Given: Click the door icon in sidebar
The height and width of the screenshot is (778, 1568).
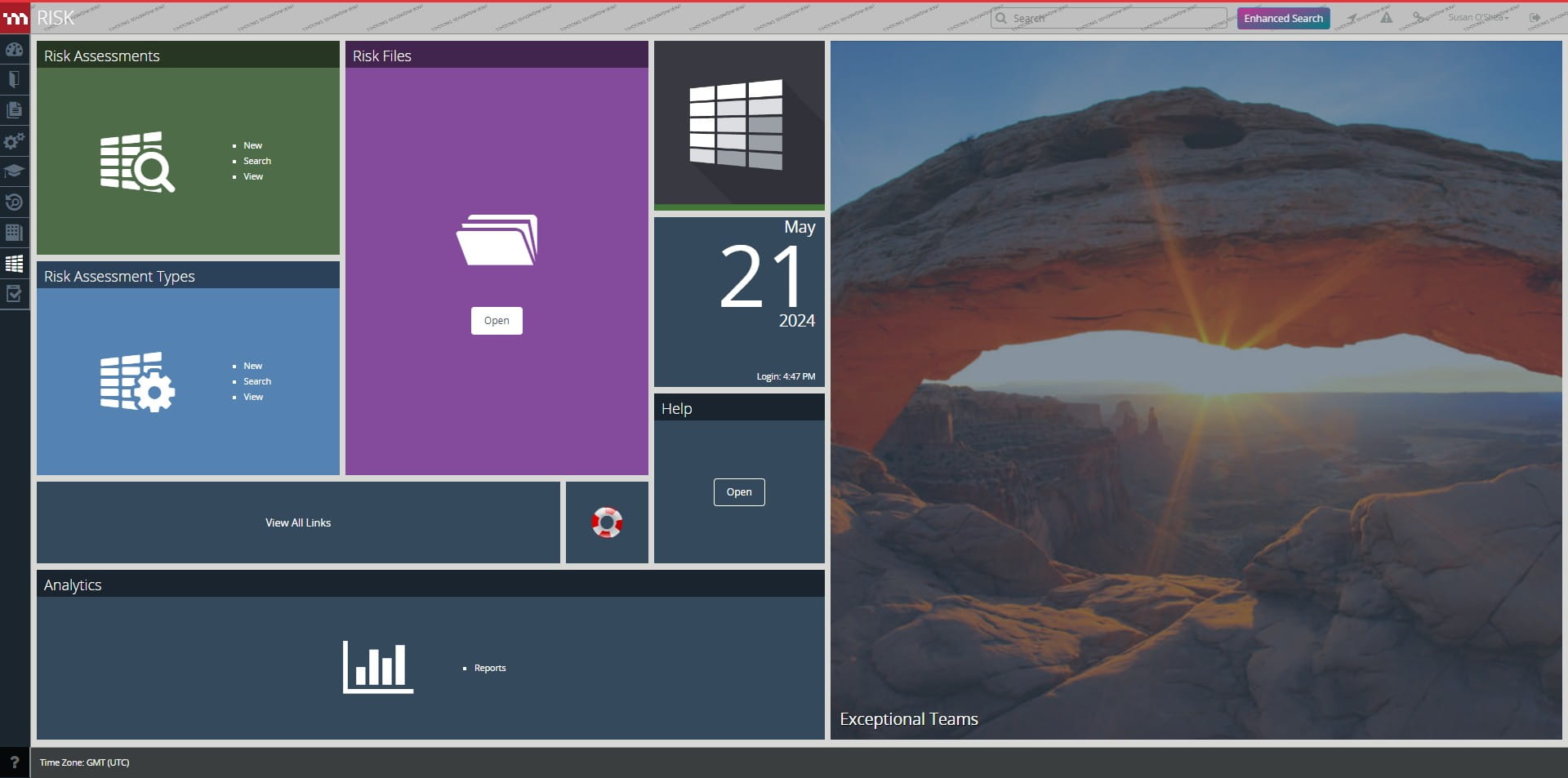Looking at the screenshot, I should pyautogui.click(x=14, y=79).
